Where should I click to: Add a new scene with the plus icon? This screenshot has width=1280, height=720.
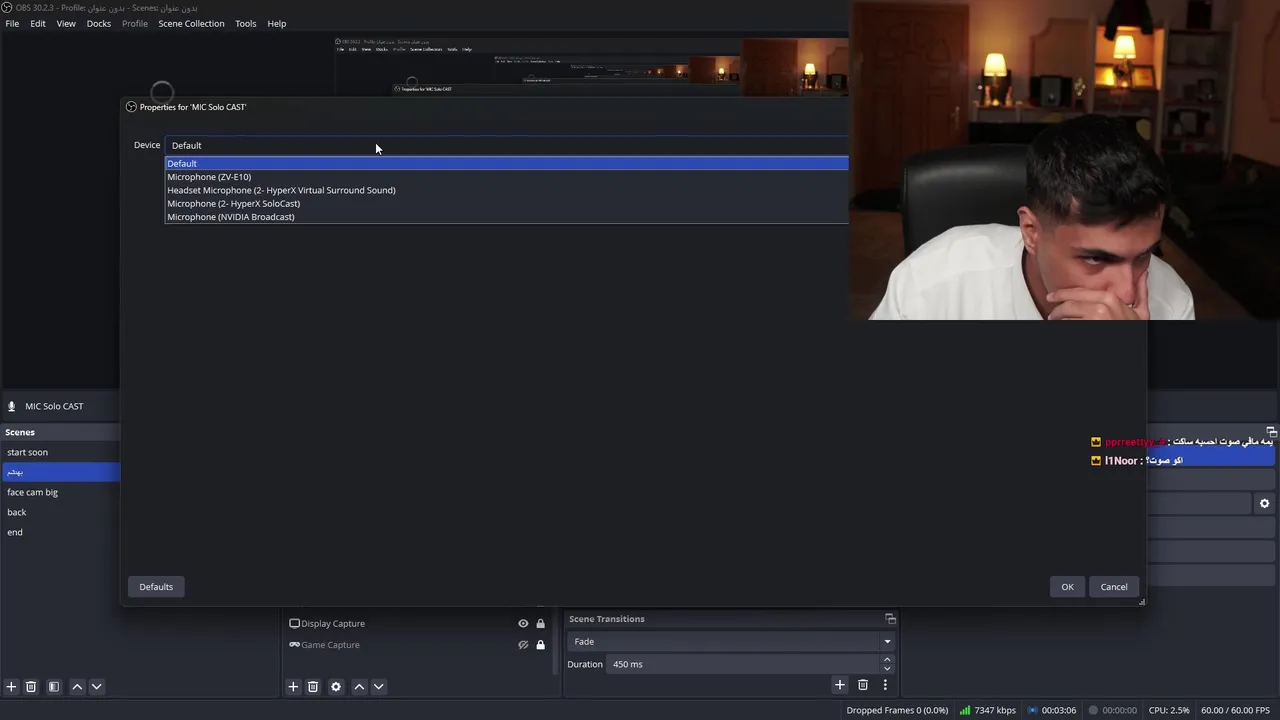[11, 687]
